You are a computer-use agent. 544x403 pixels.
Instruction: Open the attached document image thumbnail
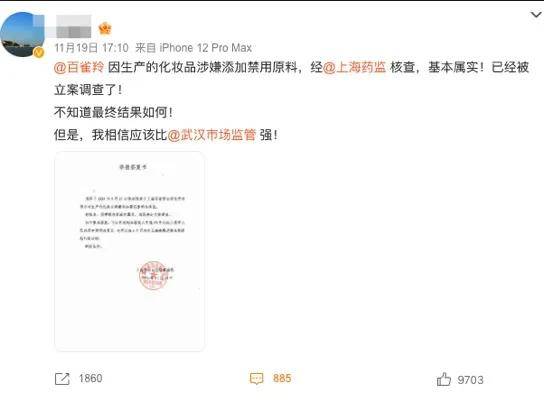pos(129,251)
